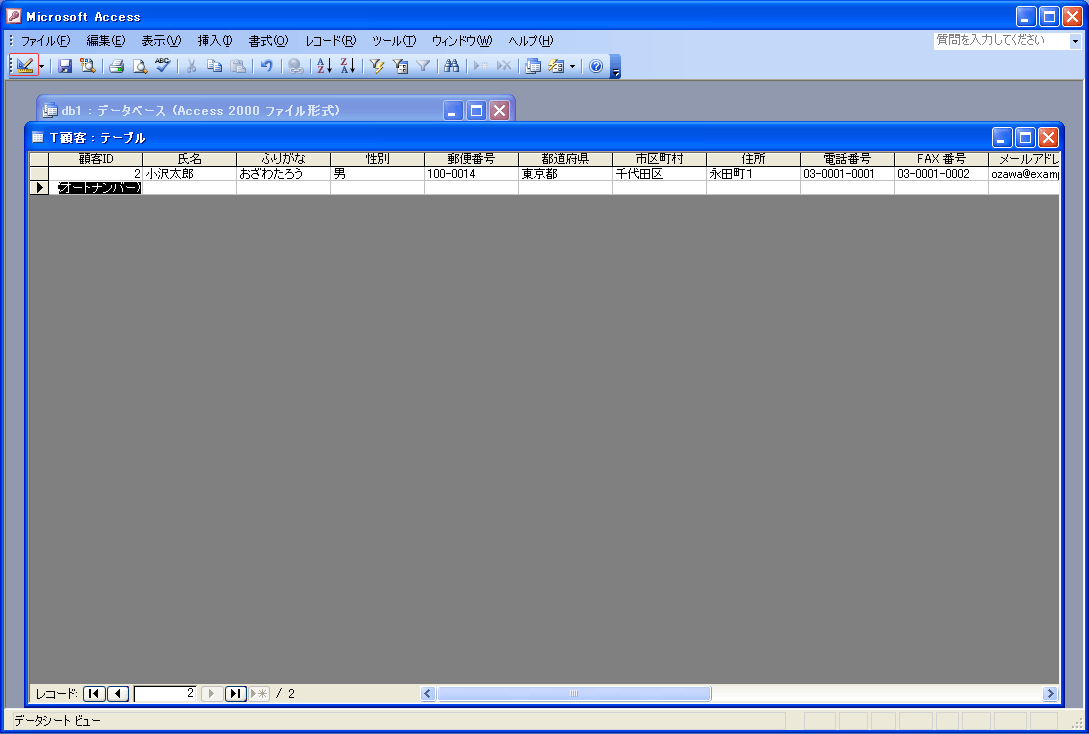Click the Paste clipboard icon
Viewport: 1089px width, 734px height.
pyautogui.click(x=238, y=66)
